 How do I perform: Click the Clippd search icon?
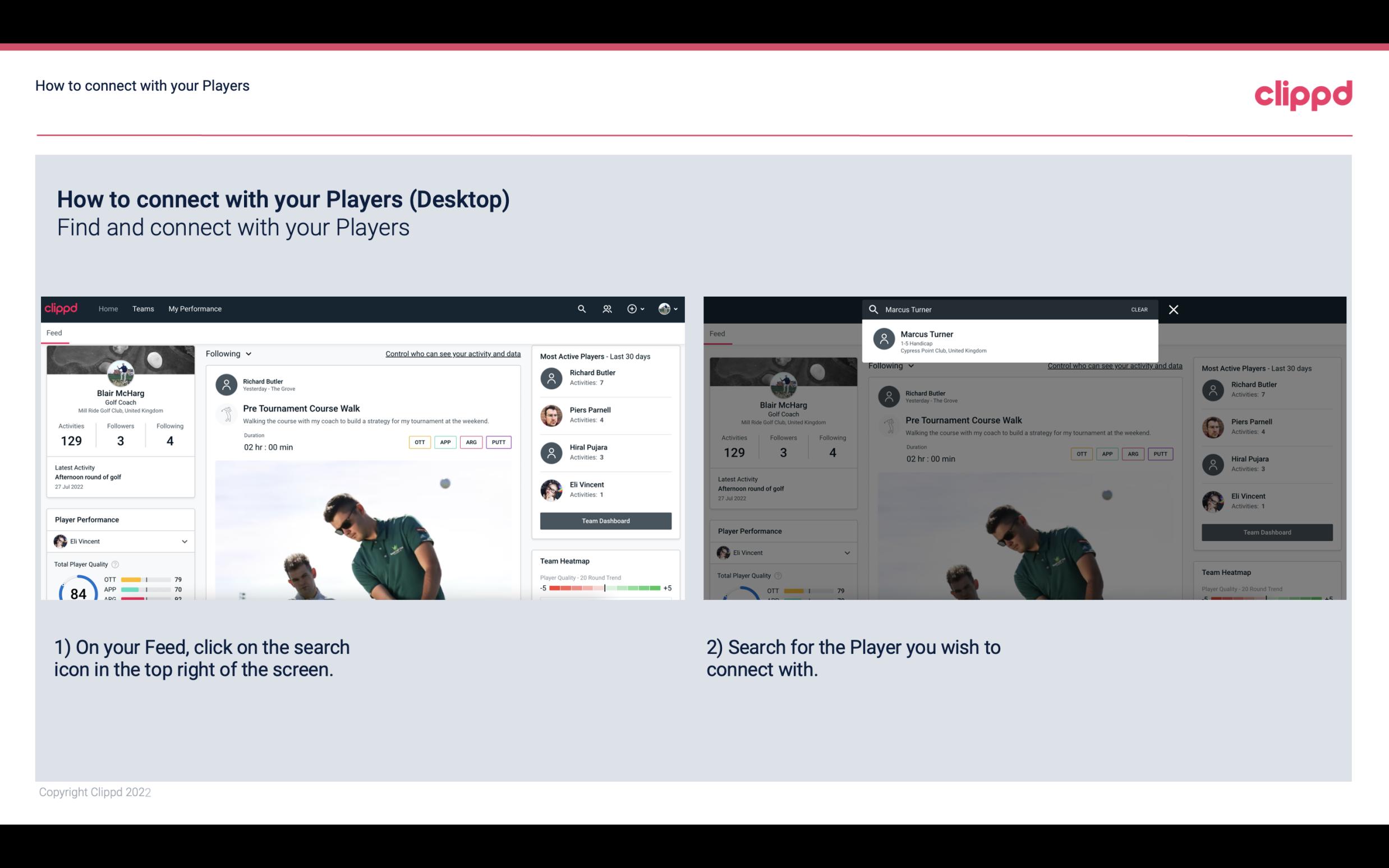click(x=580, y=308)
